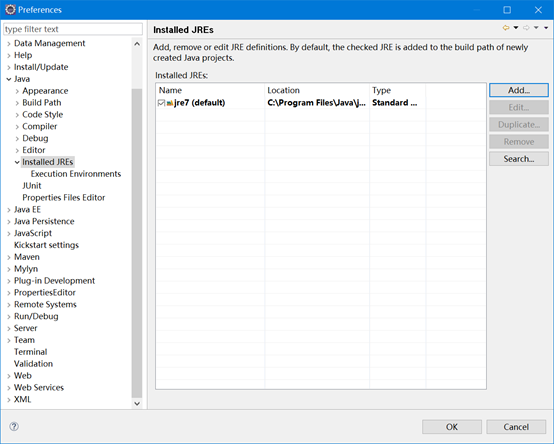Open the view menu triangle in header

tap(546, 28)
